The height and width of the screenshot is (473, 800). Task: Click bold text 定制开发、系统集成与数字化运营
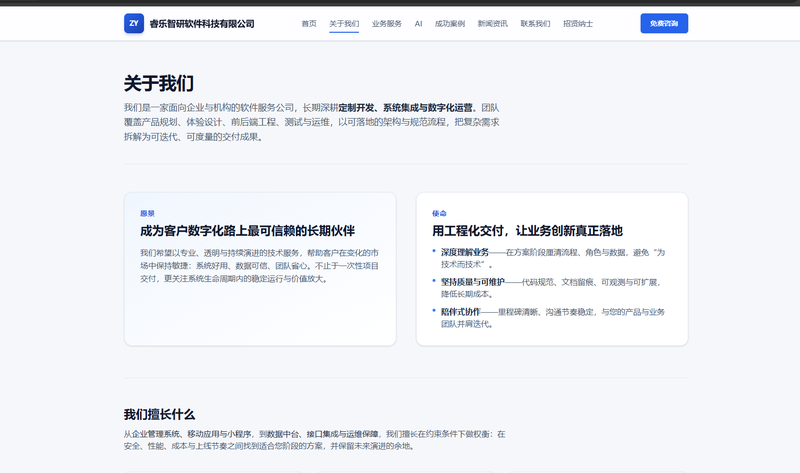click(405, 108)
